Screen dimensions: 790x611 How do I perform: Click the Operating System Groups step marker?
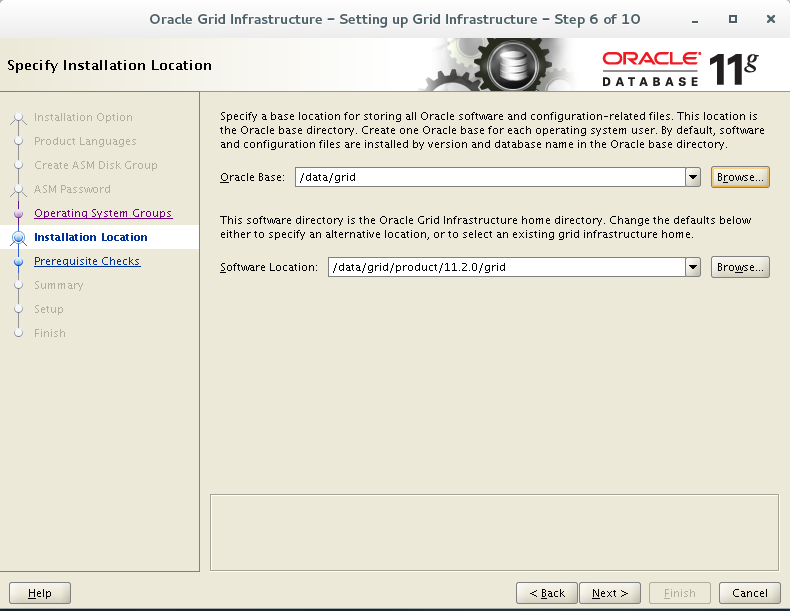point(19,214)
